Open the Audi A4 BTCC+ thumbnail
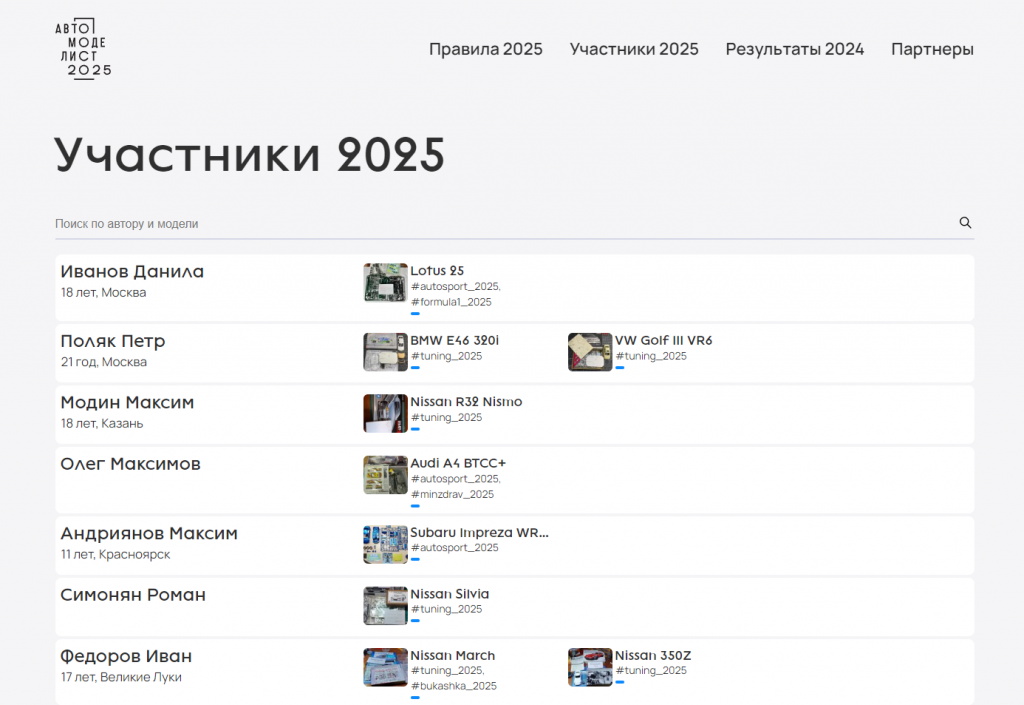 (385, 475)
